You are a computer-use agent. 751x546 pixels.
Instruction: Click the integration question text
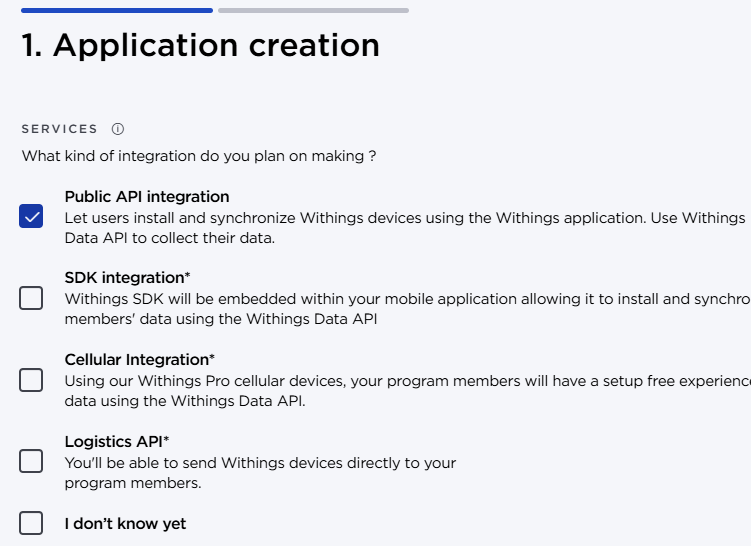[x=199, y=156]
